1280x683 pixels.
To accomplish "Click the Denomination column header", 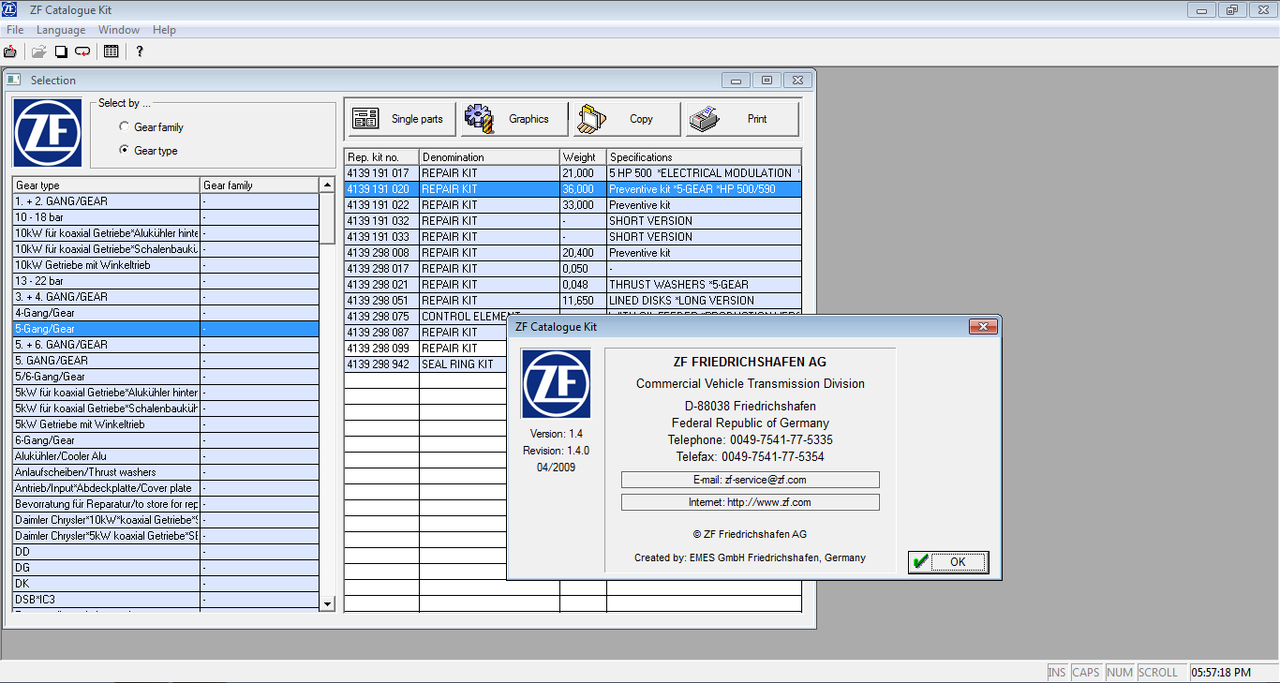I will [x=490, y=157].
